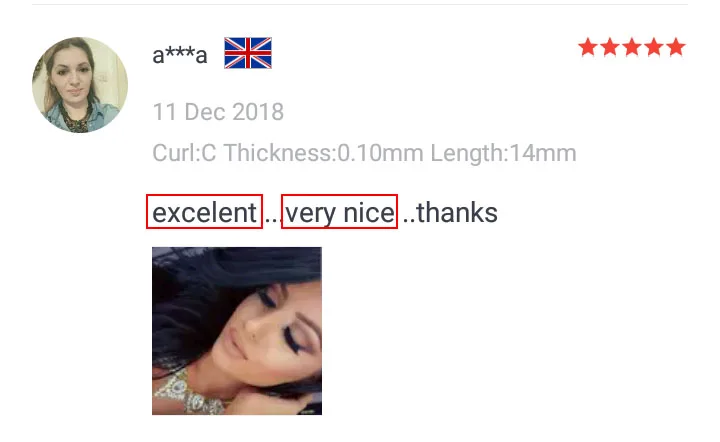Click the highlighted phrase very nice
Screen dimensions: 720x442
click(339, 212)
